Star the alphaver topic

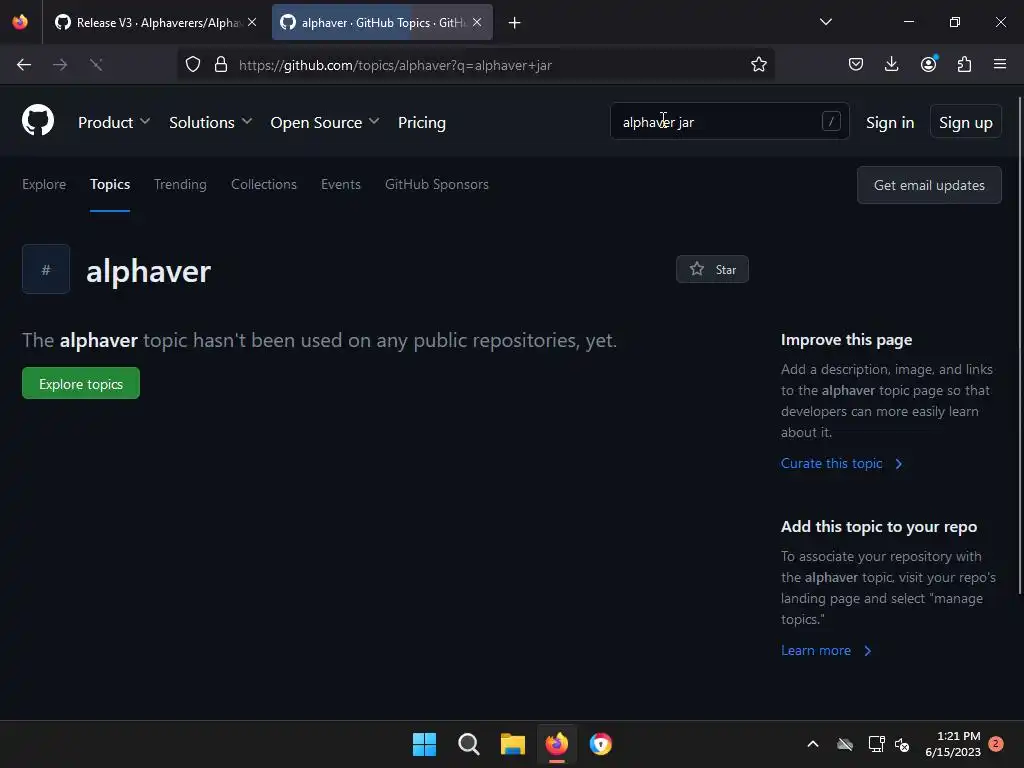coord(712,269)
